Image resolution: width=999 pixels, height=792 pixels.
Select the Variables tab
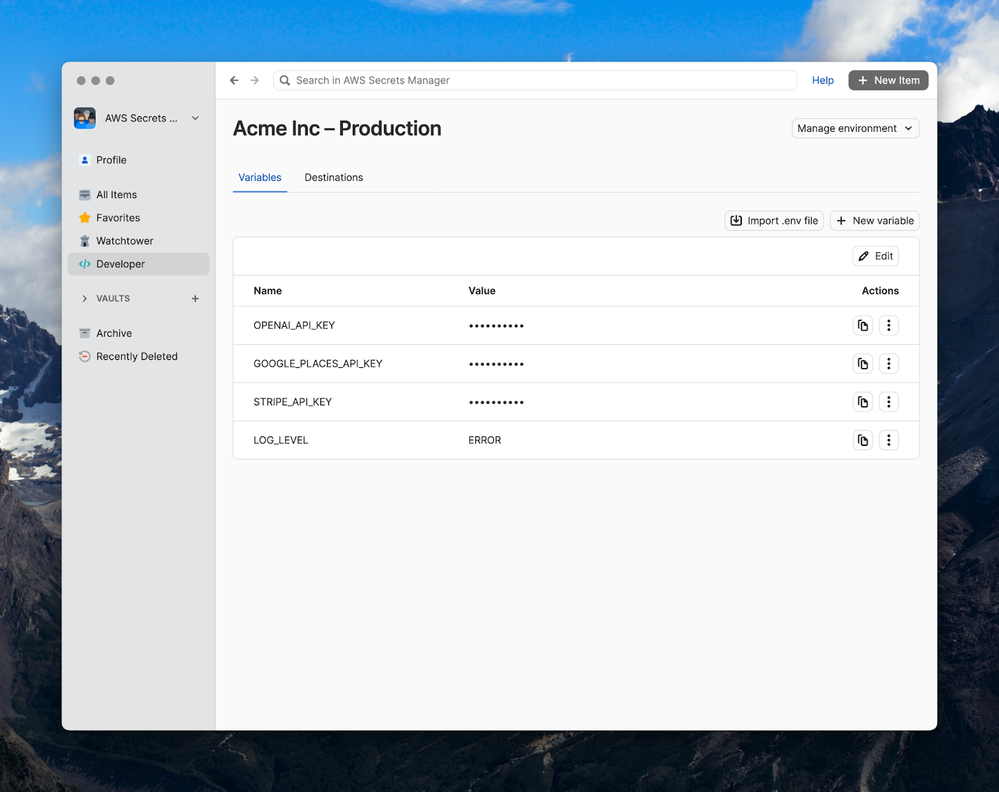(x=259, y=177)
